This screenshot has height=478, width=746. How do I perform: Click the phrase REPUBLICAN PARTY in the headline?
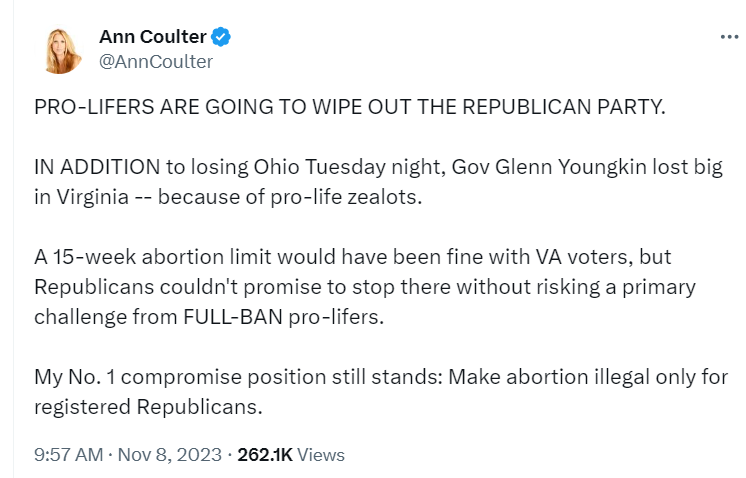(x=564, y=107)
